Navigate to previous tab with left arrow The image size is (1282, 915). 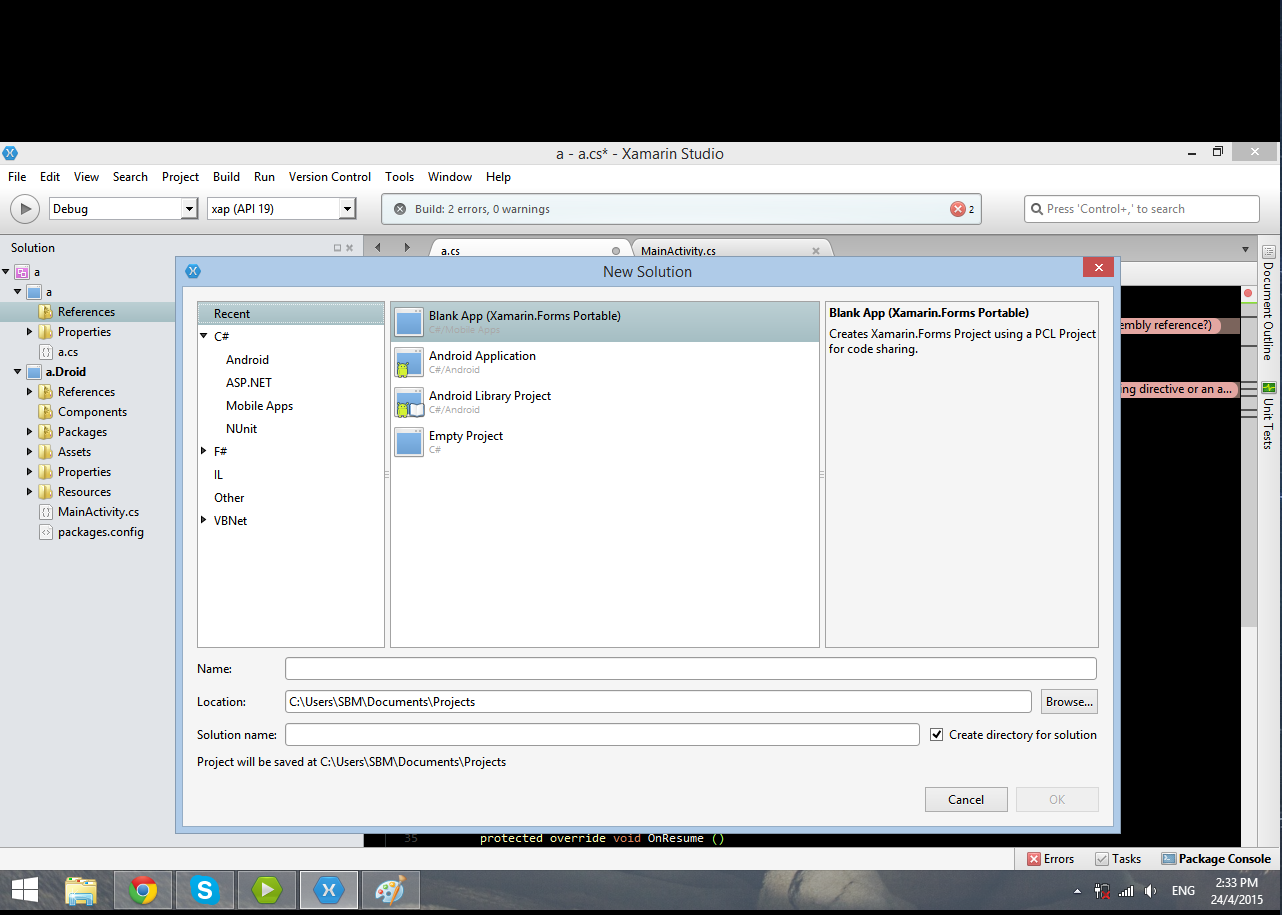[x=377, y=247]
